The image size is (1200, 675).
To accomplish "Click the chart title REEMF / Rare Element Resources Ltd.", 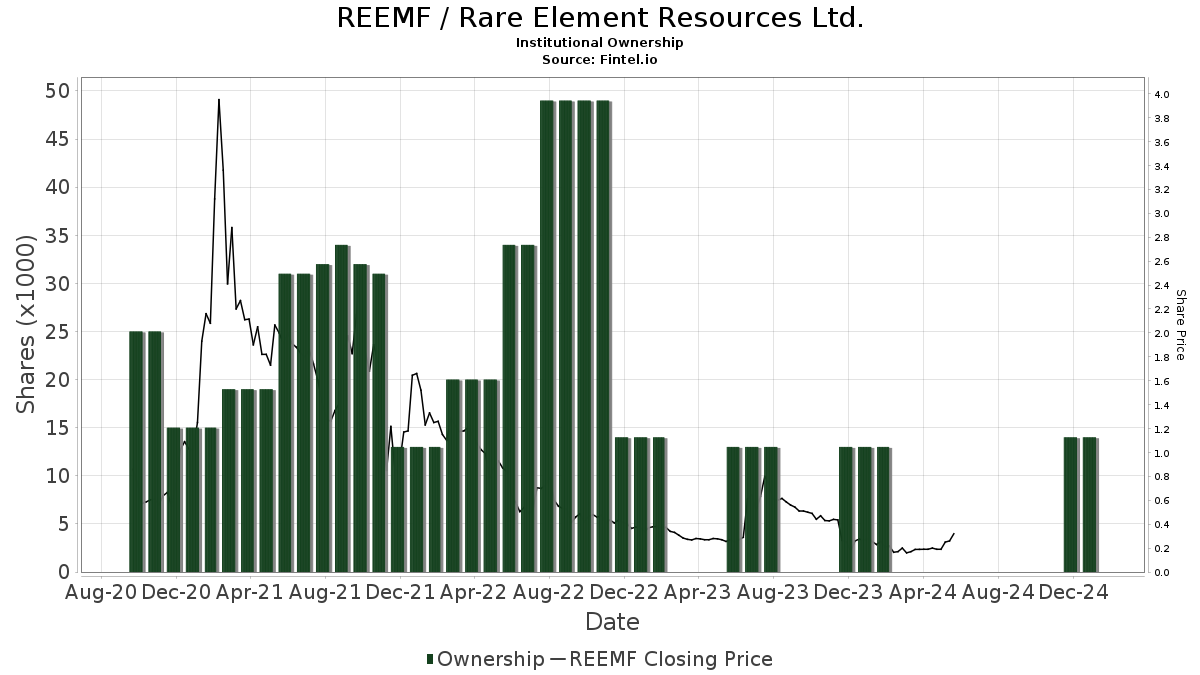I will 600,18.
